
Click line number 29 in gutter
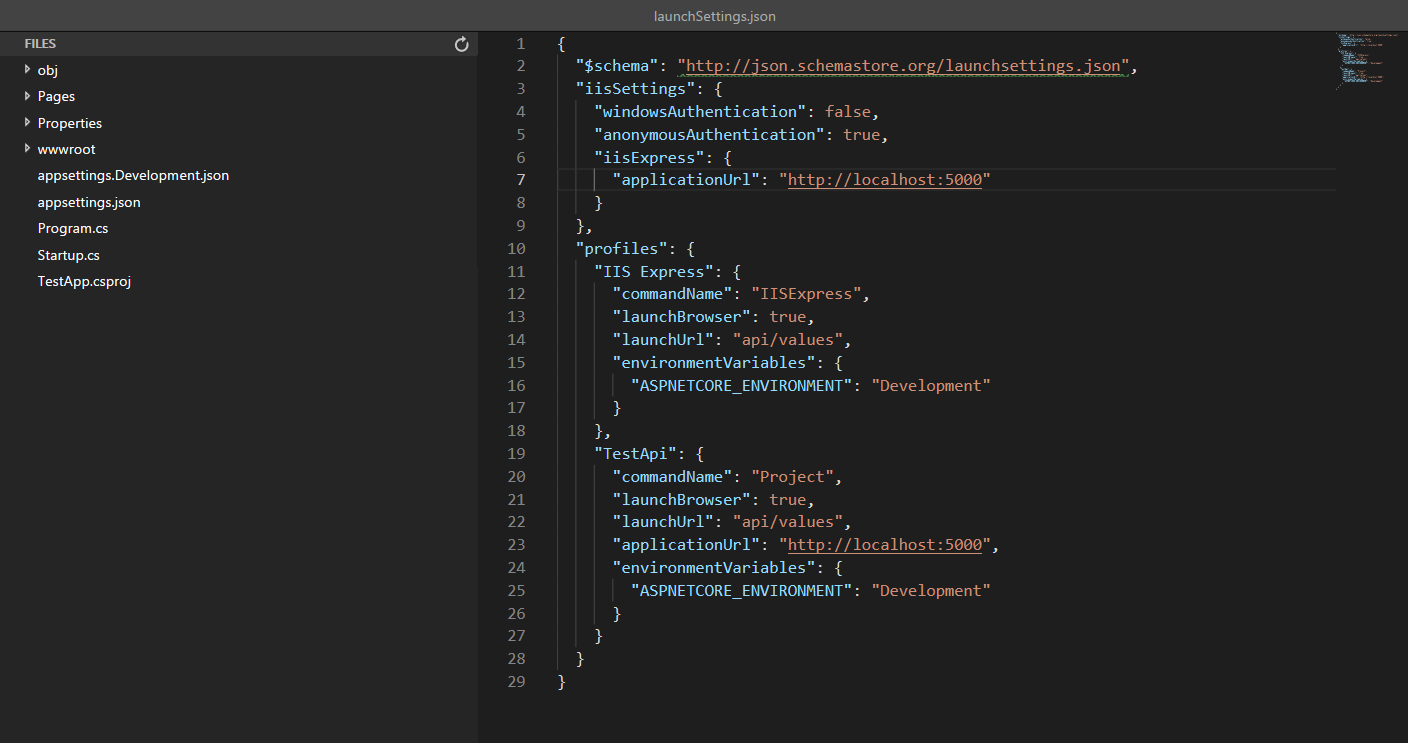click(x=516, y=681)
